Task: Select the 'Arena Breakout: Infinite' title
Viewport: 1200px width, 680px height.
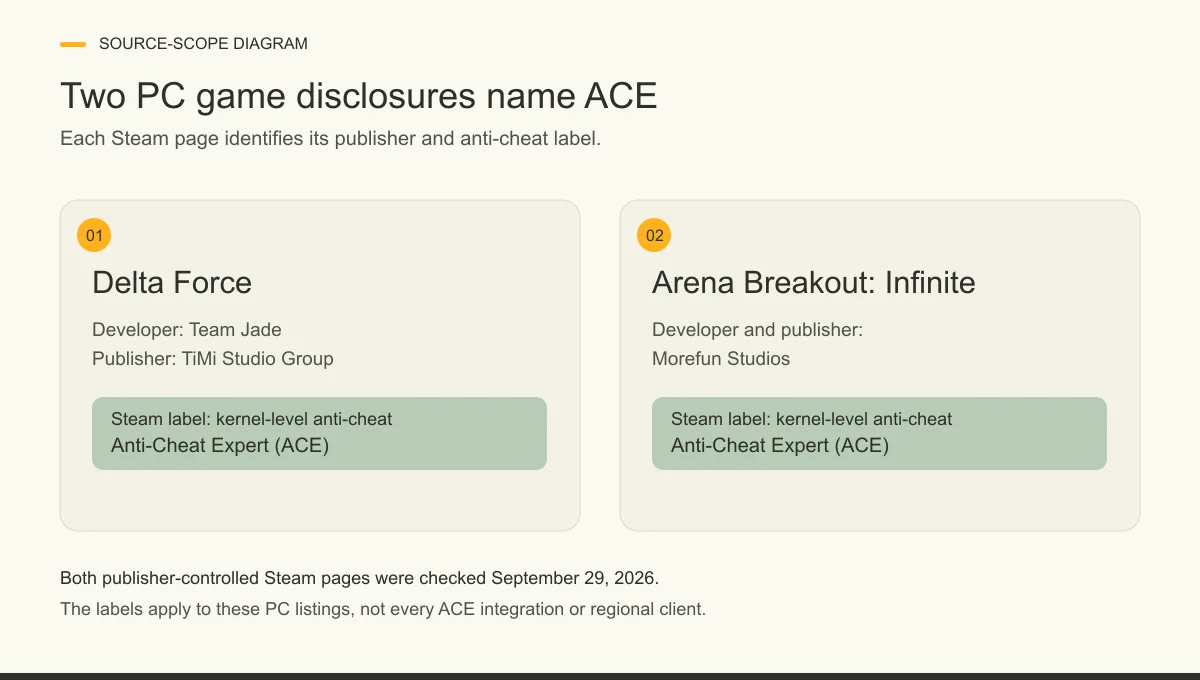Action: 813,283
